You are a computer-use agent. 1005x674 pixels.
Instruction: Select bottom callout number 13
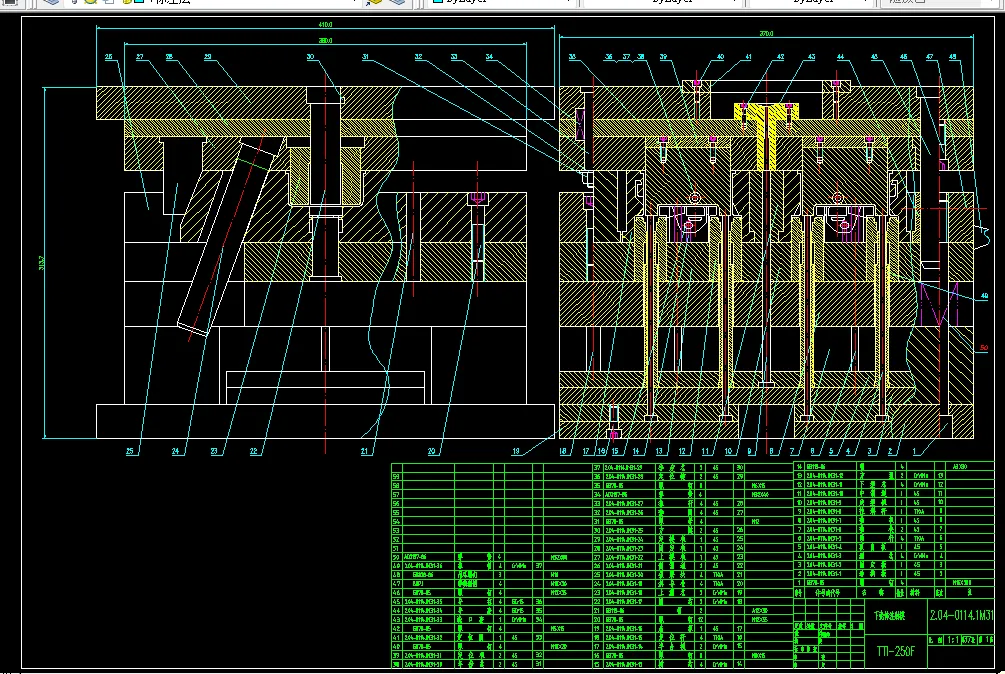pos(659,451)
